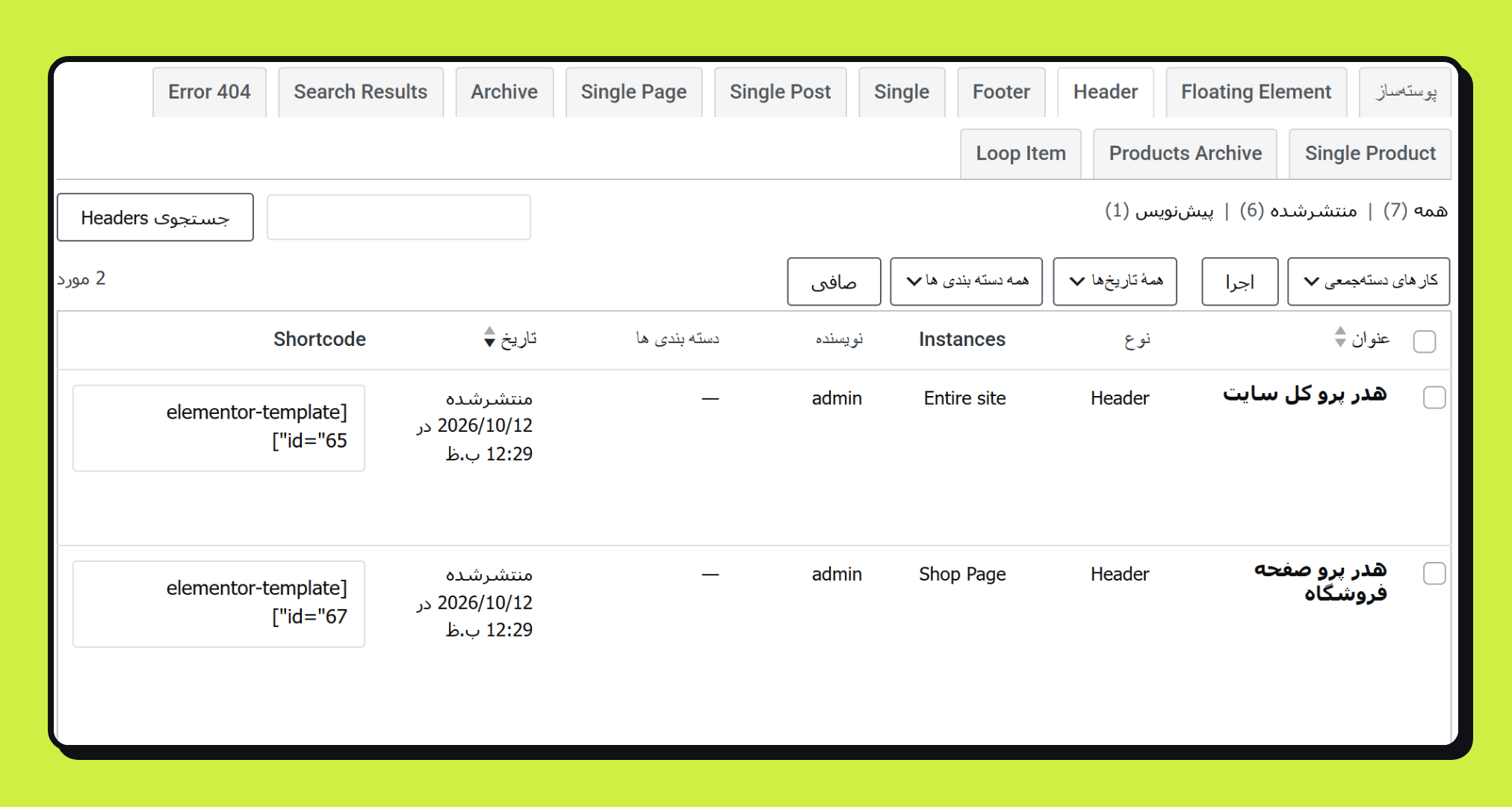Select the Header tab
Viewport: 1512px width, 807px height.
(x=1106, y=92)
